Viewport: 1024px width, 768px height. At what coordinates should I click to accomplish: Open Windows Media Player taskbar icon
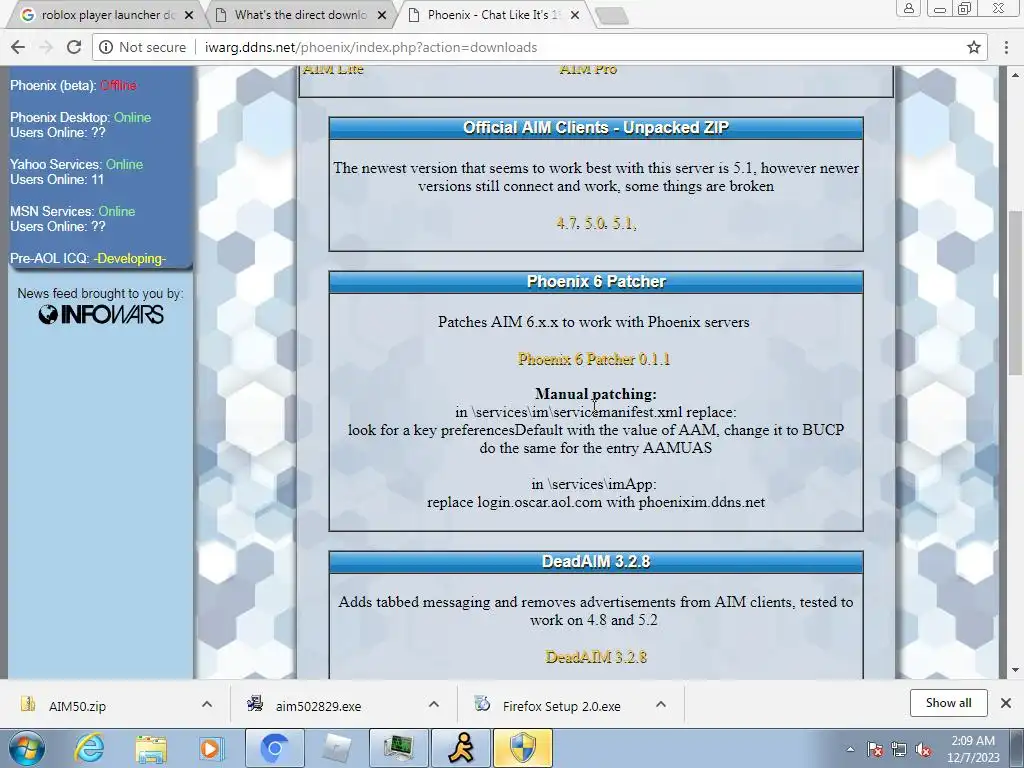pos(211,748)
